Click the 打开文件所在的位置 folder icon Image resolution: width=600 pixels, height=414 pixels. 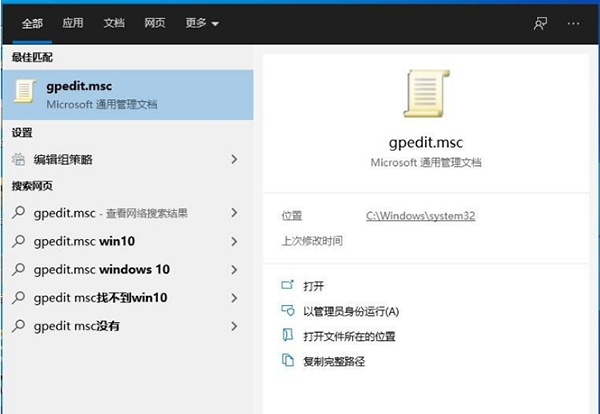tap(288, 335)
